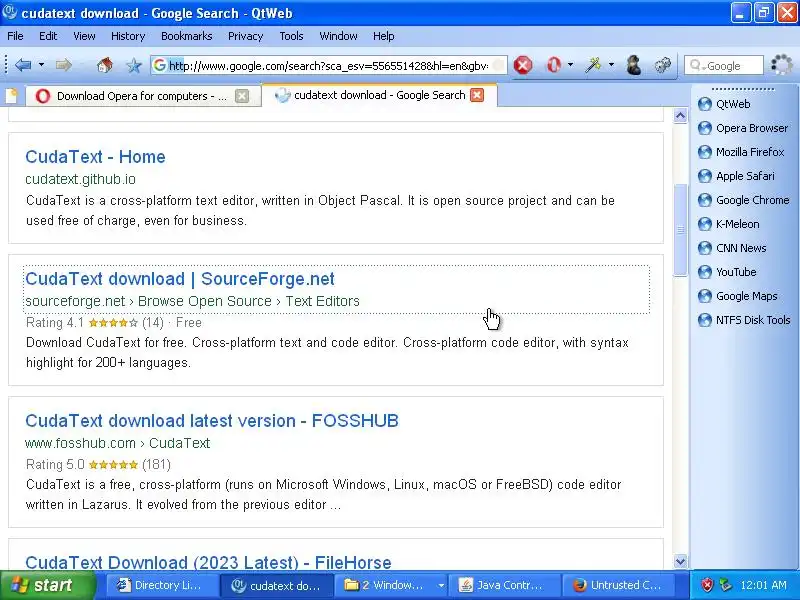Open the History menu
The image size is (800, 600).
[x=128, y=36]
